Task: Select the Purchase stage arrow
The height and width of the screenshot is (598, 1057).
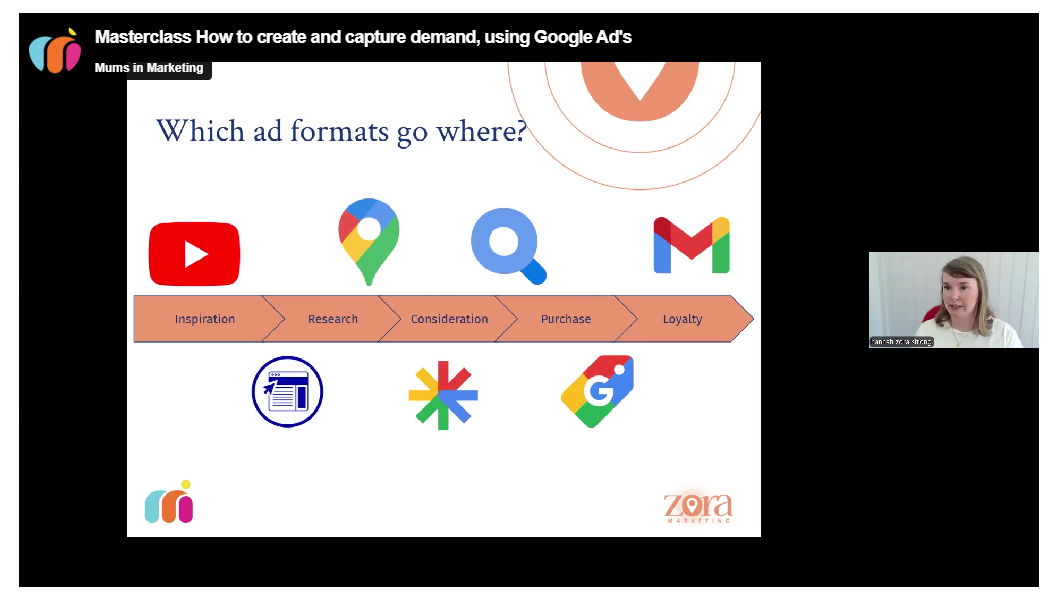Action: 565,319
